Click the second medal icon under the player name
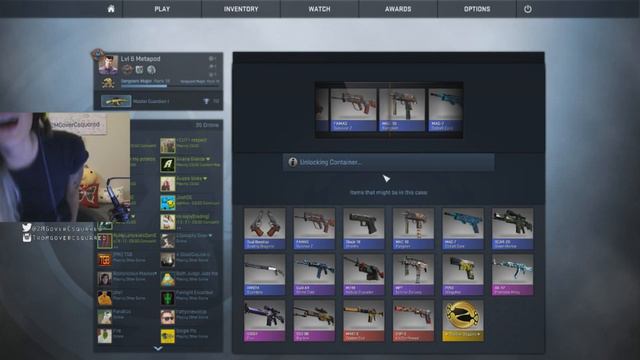 [x=140, y=70]
